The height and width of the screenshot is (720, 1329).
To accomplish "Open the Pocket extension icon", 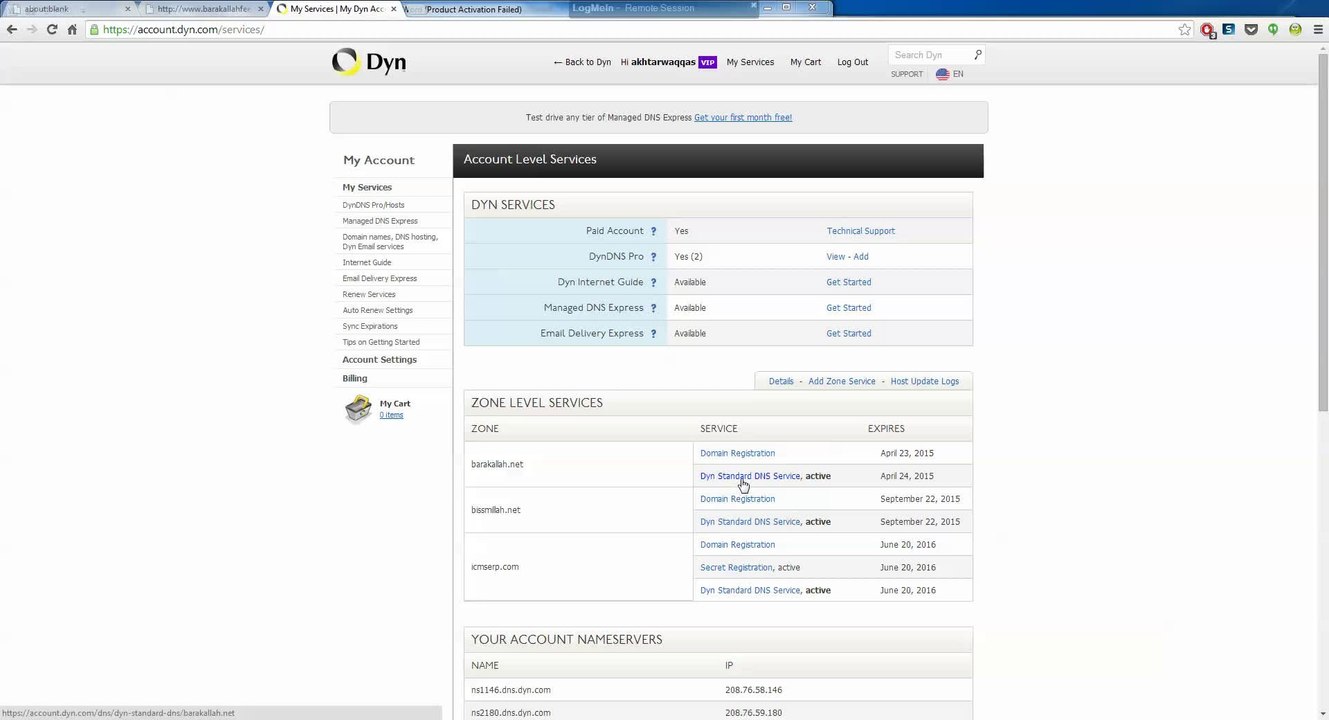I will click(1251, 30).
